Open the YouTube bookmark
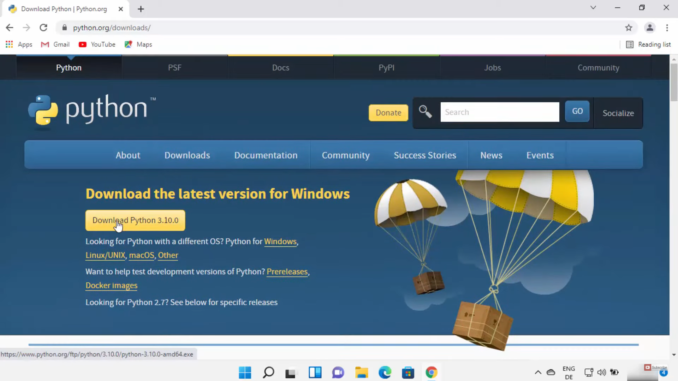 coord(97,44)
